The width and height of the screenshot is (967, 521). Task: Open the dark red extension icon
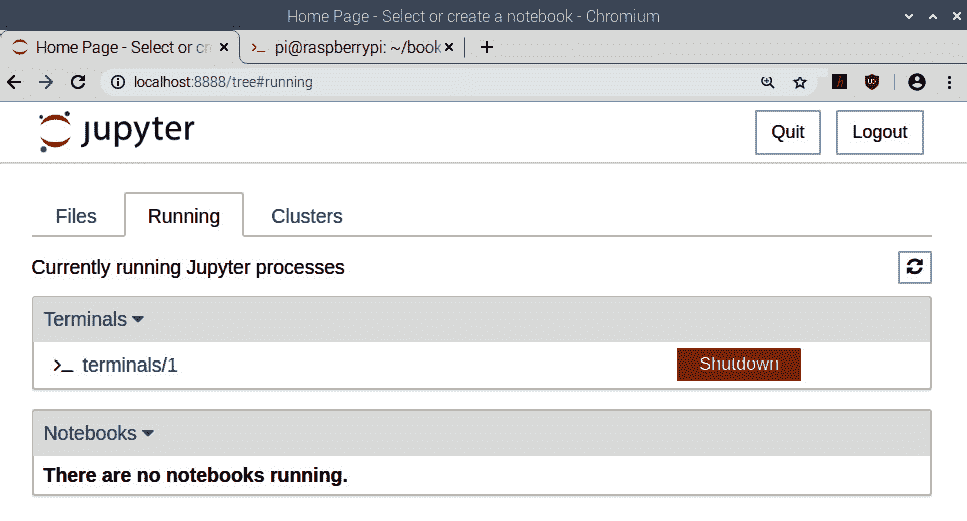839,81
